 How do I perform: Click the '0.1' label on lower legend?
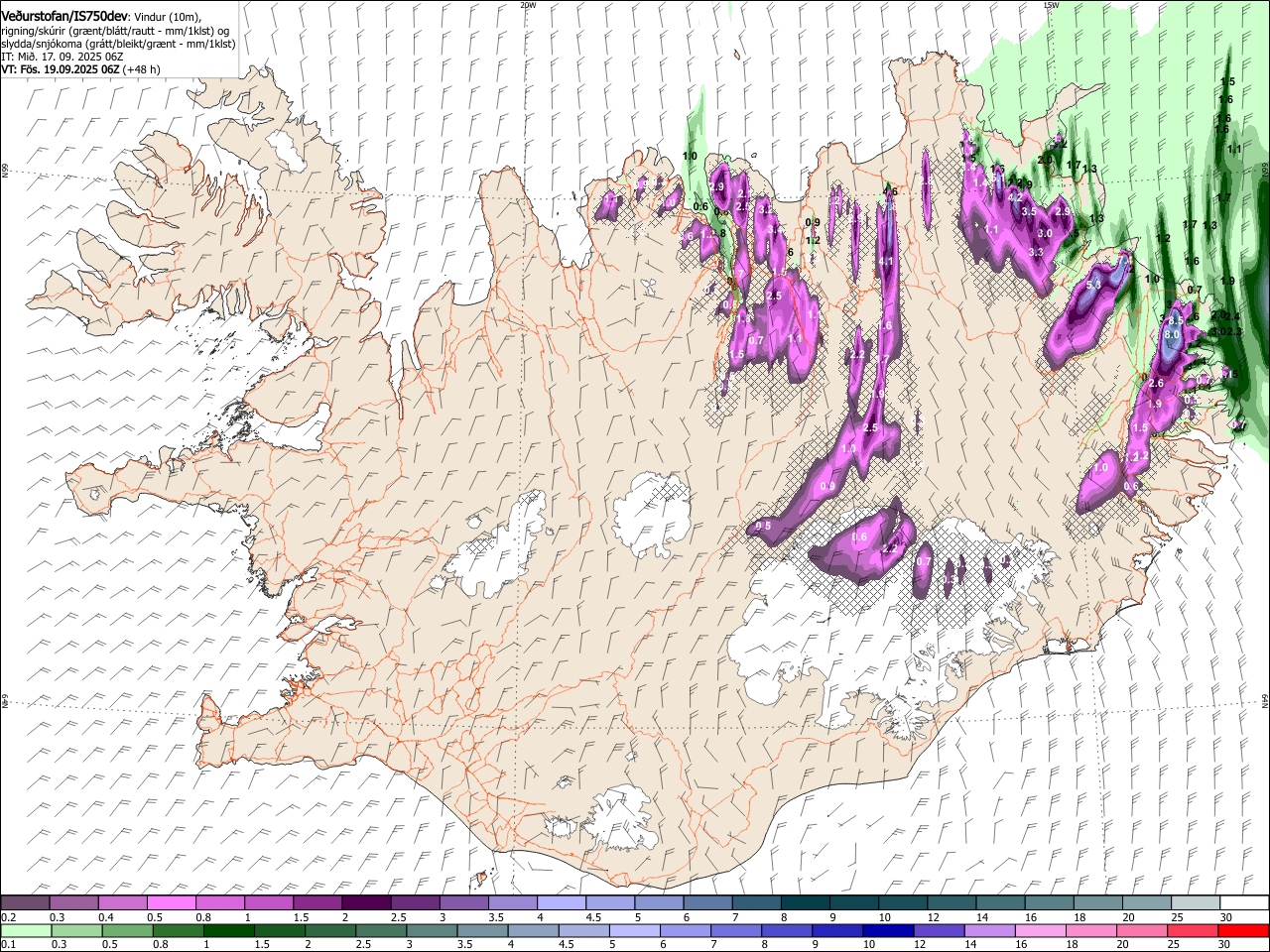pos(9,945)
